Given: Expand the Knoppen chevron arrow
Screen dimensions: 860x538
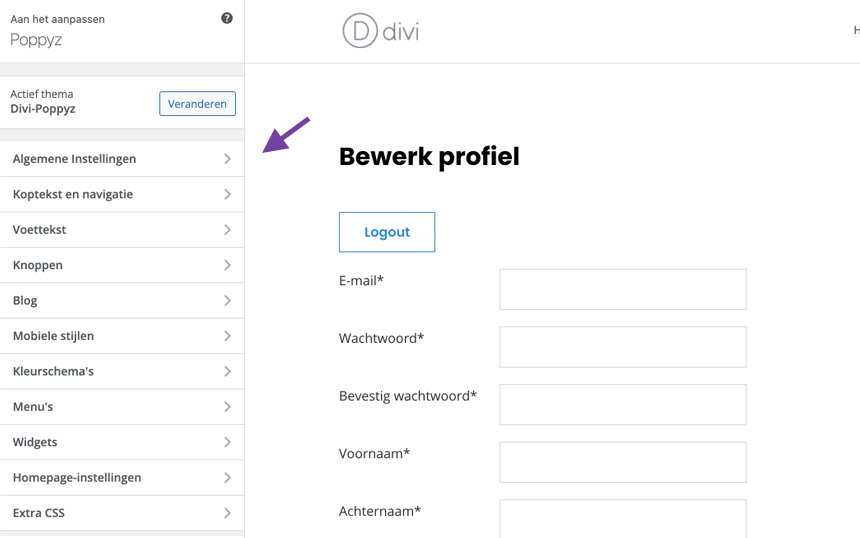Looking at the screenshot, I should click(x=227, y=265).
